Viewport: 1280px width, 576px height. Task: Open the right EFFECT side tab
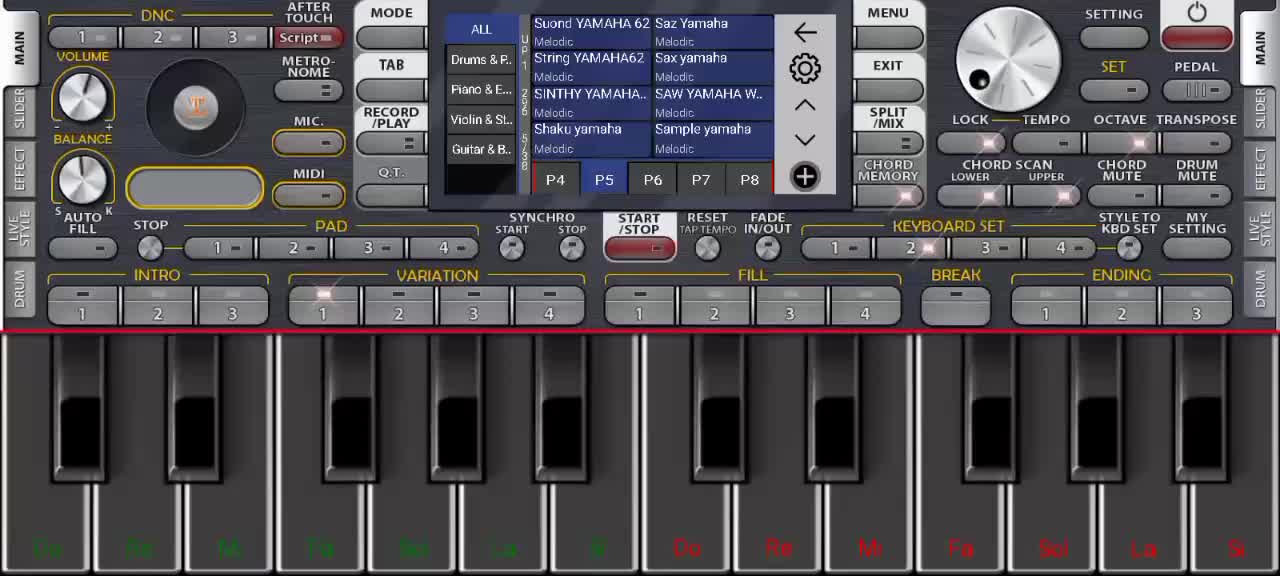1260,170
